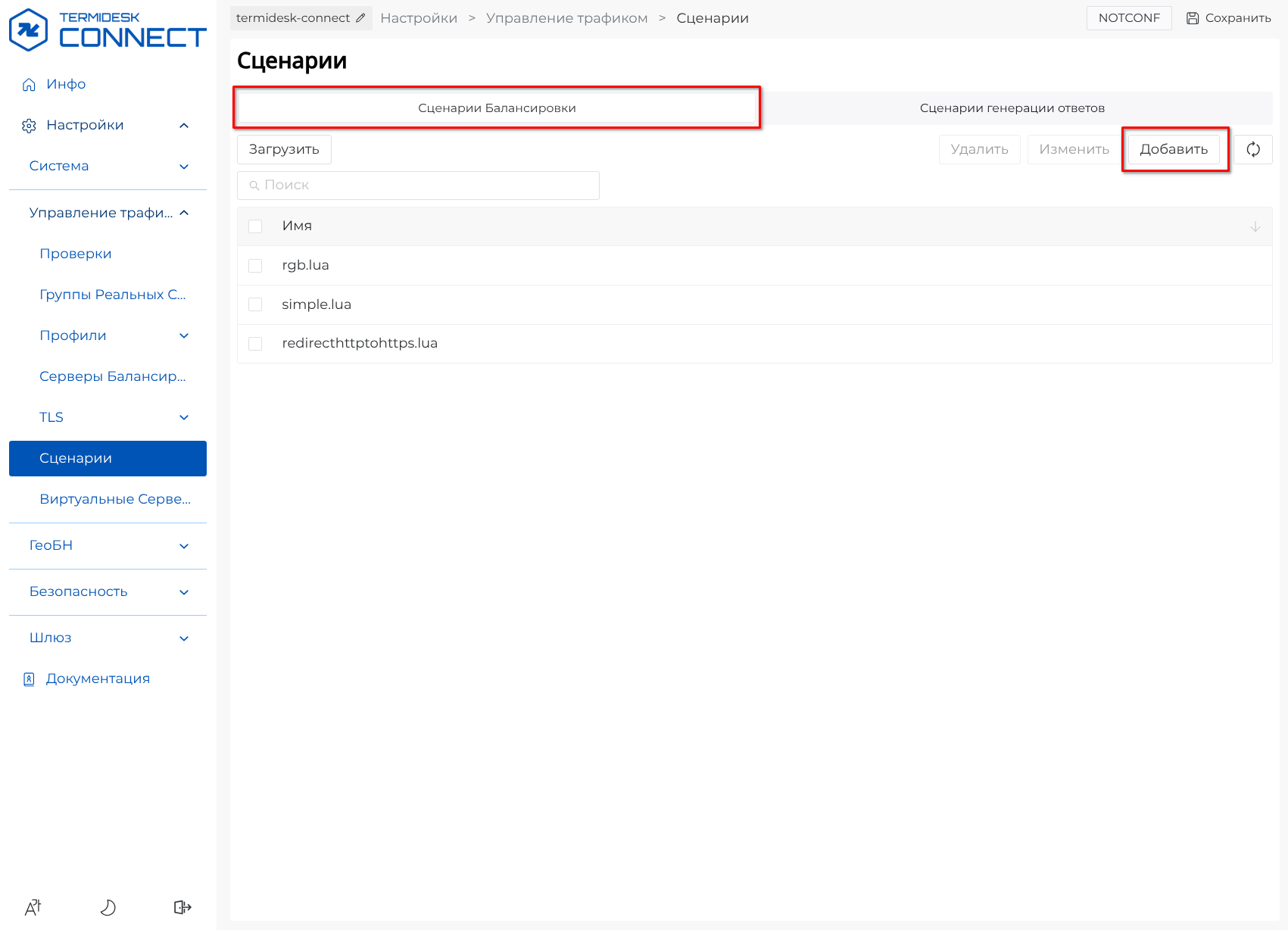Click the sort arrow in the Имя column header
Image resolution: width=1288 pixels, height=930 pixels.
point(1255,226)
